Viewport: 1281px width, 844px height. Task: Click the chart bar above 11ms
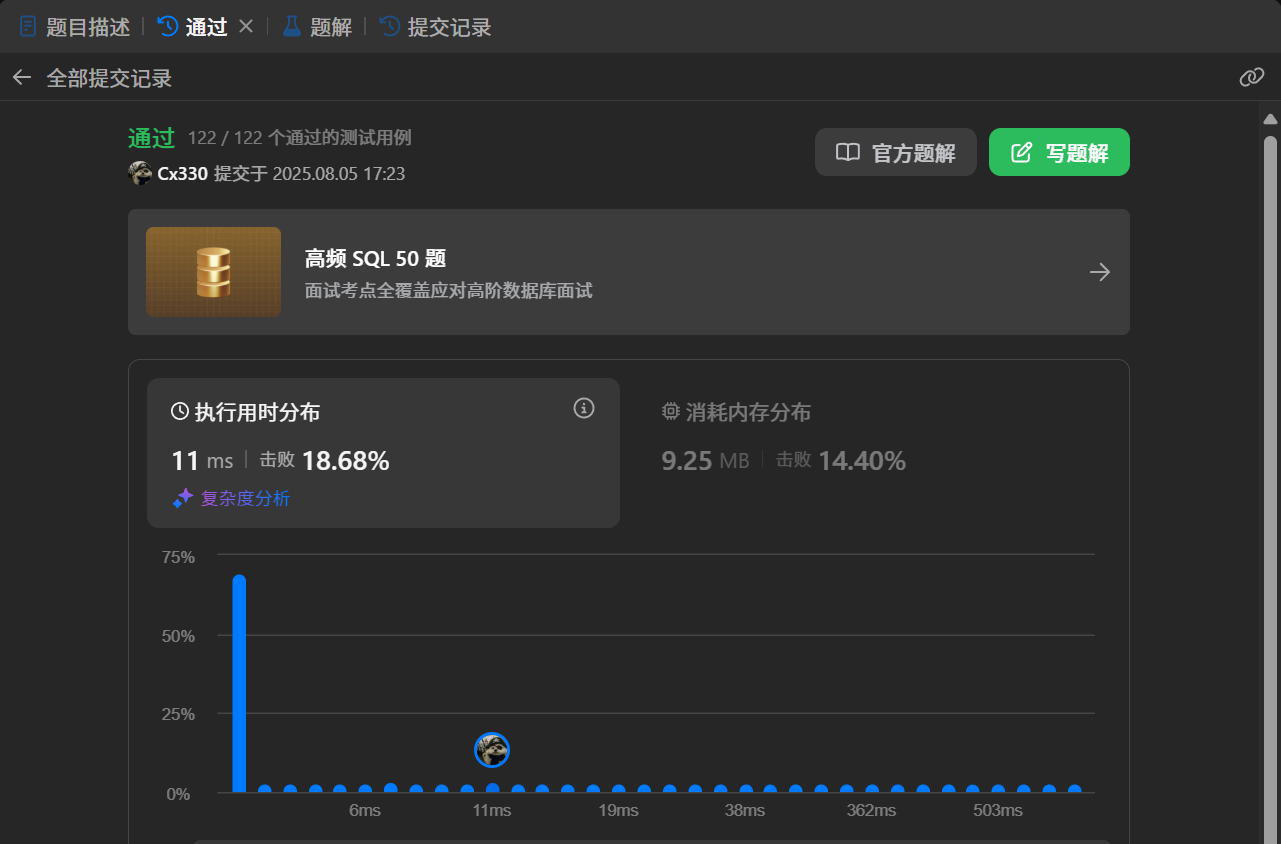click(492, 788)
